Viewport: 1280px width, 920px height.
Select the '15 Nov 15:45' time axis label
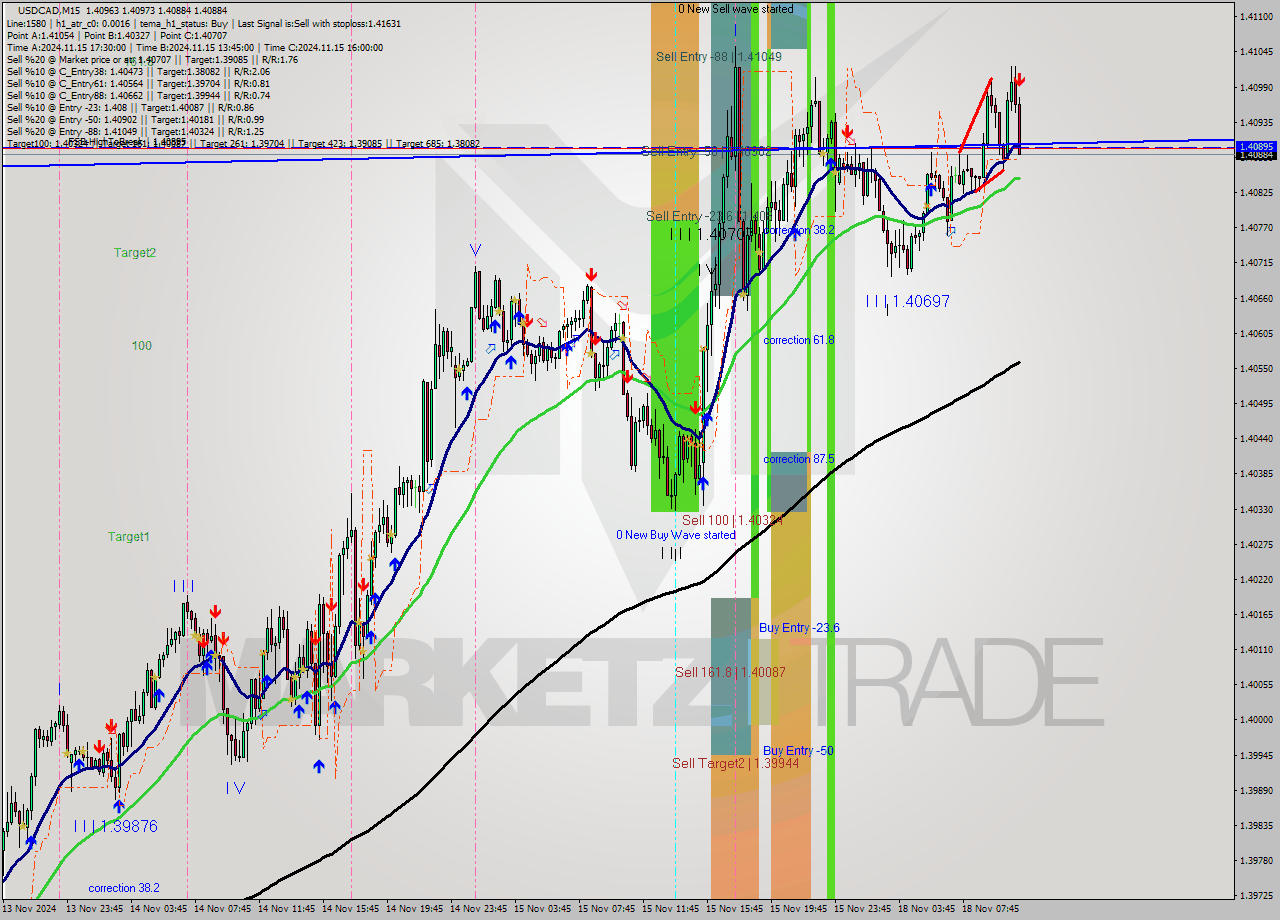coord(735,909)
